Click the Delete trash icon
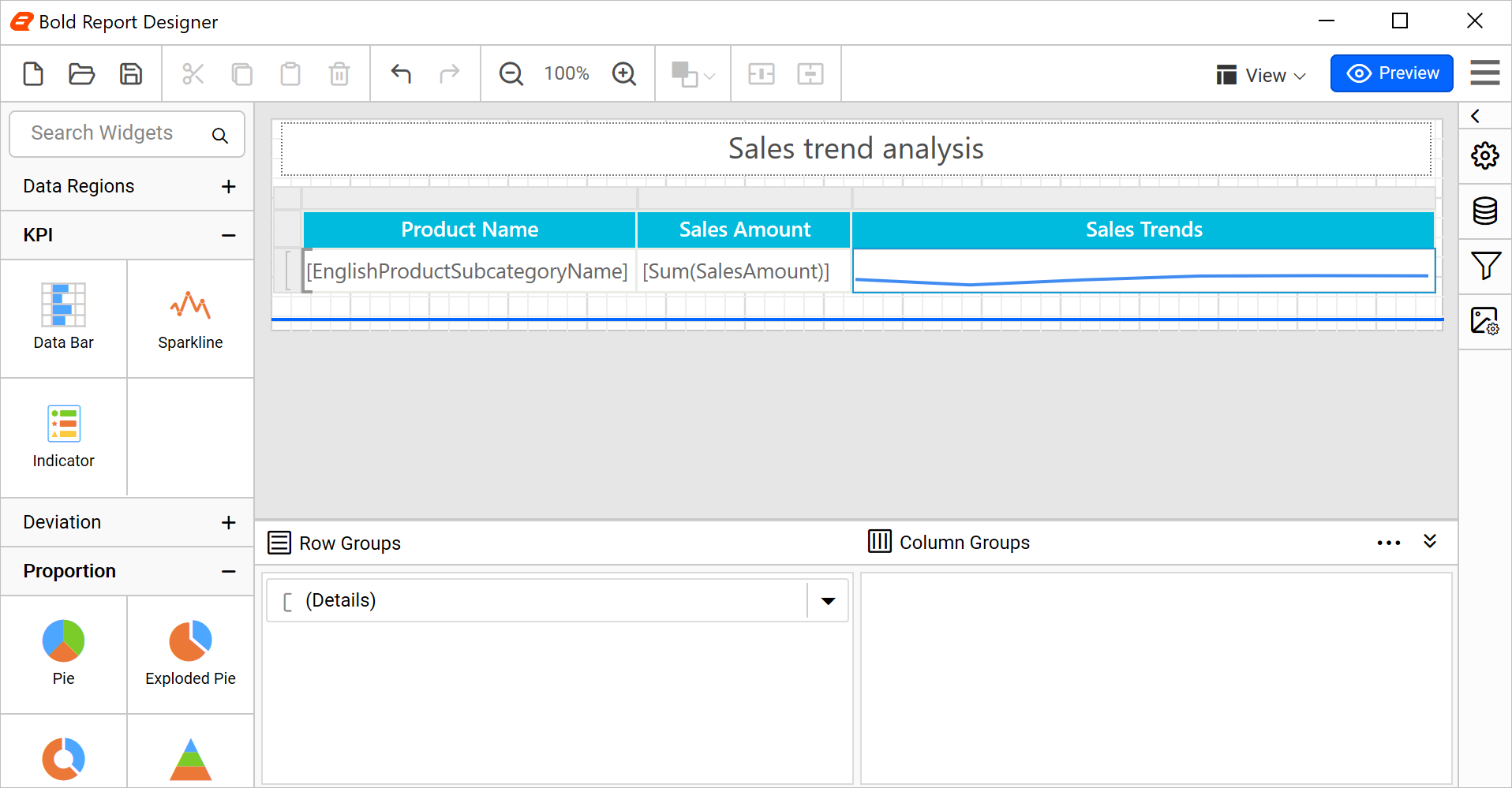This screenshot has width=1512, height=788. pyautogui.click(x=339, y=73)
